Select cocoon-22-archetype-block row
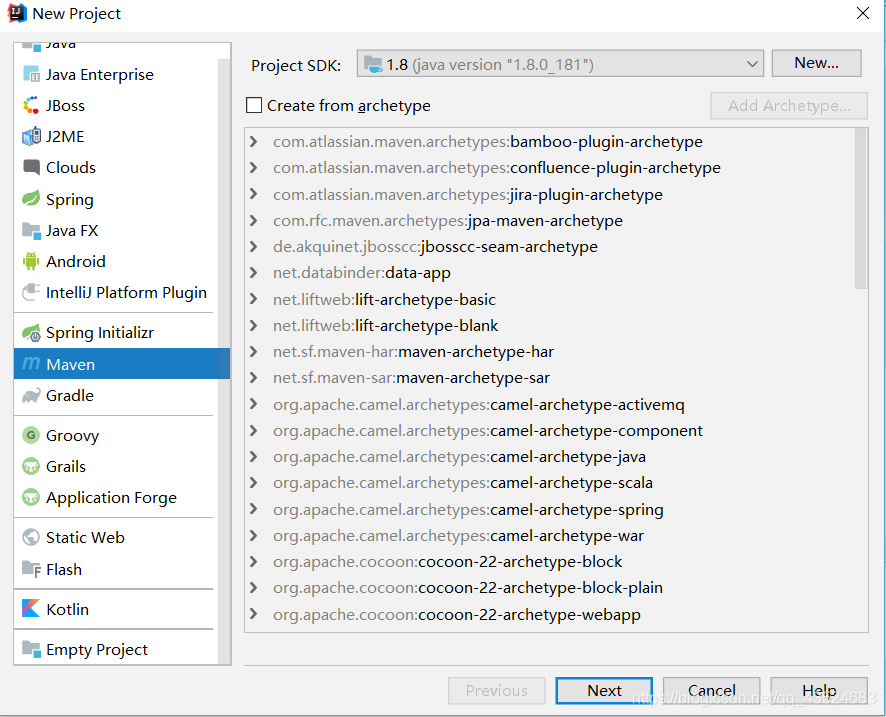 [549, 562]
